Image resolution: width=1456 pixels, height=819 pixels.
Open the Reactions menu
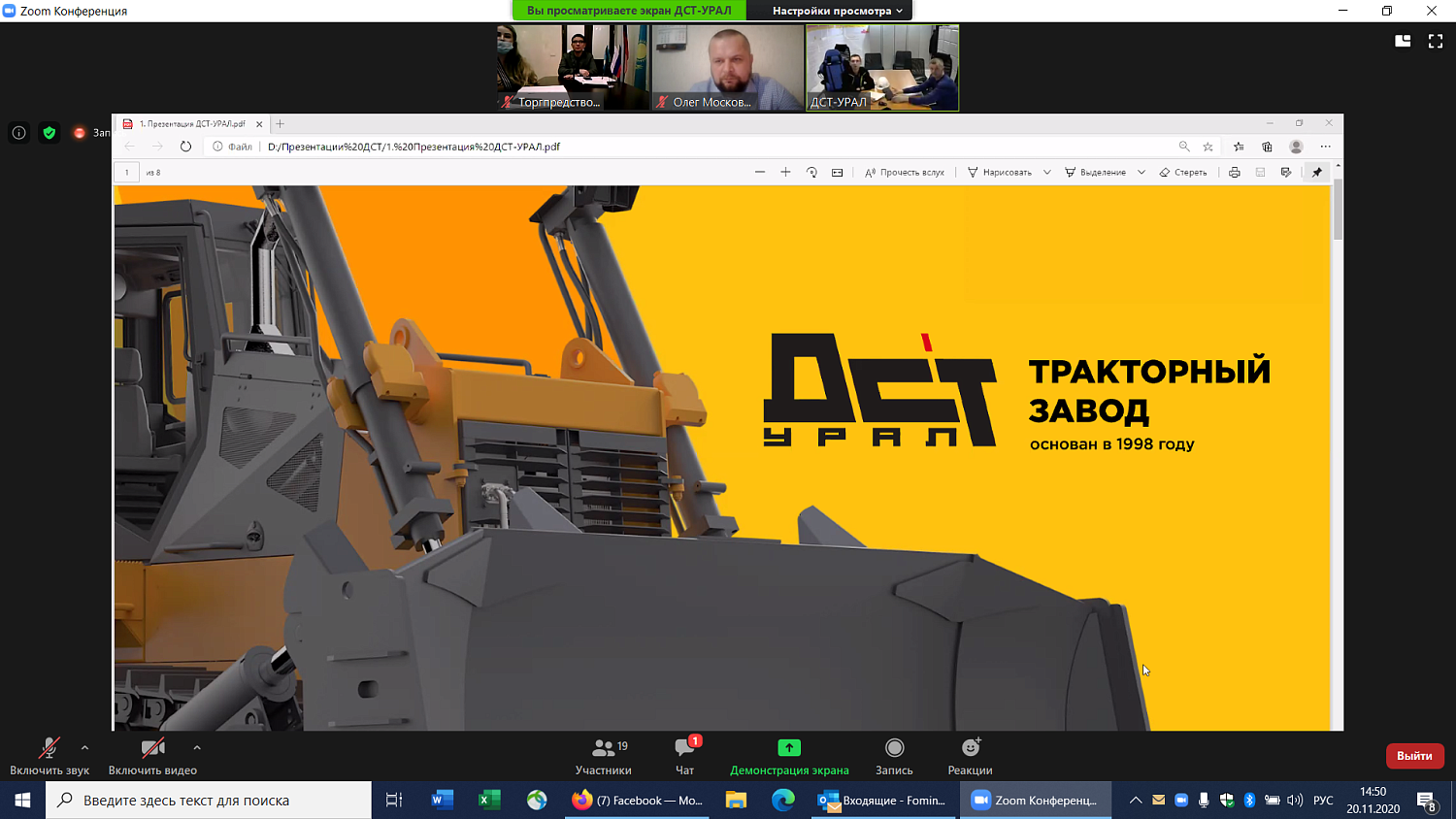(970, 756)
